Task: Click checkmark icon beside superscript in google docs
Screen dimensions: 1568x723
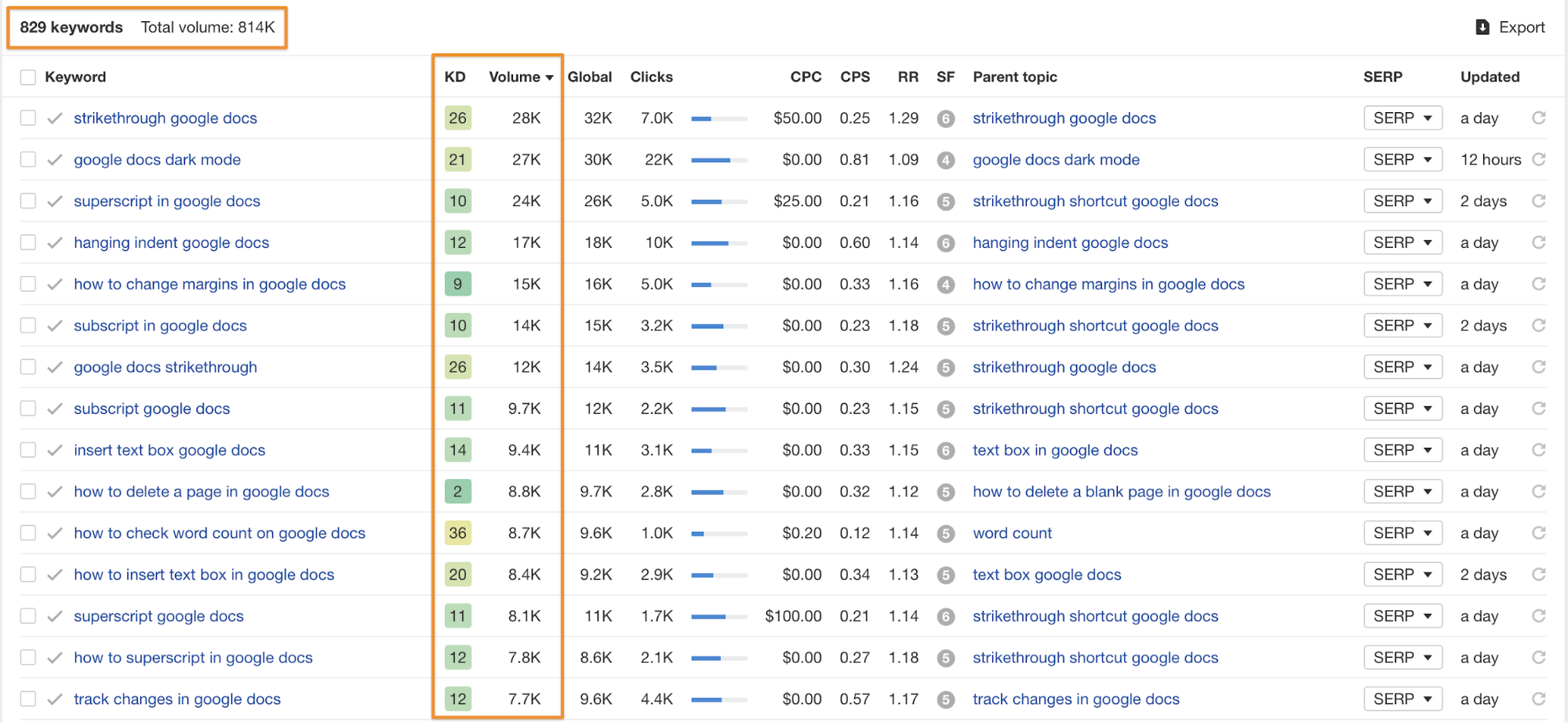Action: click(x=55, y=202)
